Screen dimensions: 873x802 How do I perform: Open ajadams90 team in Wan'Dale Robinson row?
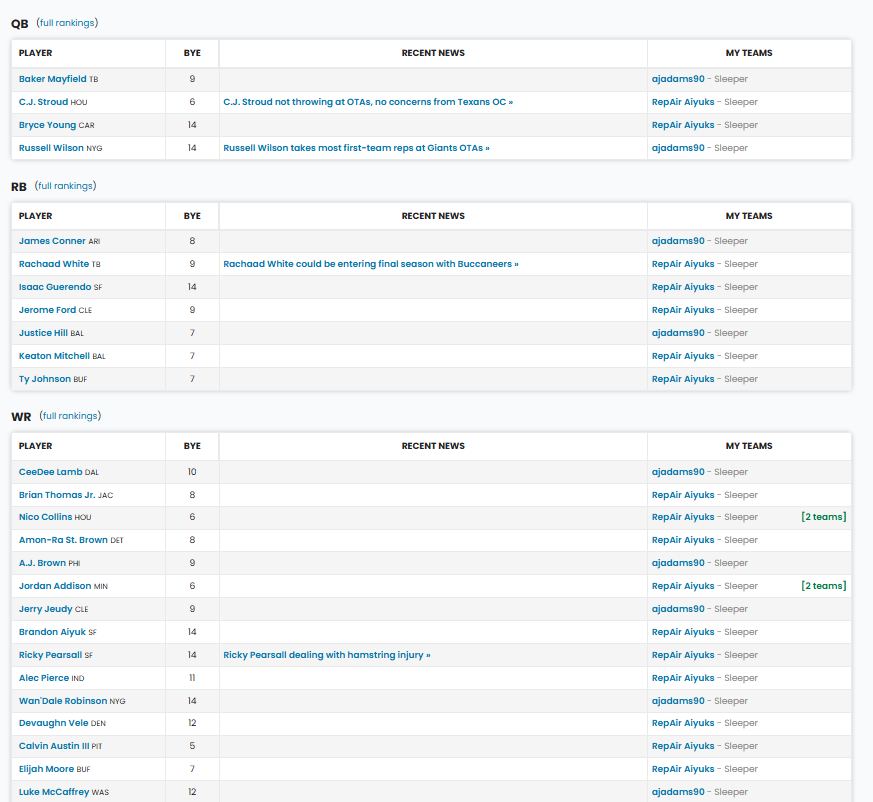[x=678, y=701]
